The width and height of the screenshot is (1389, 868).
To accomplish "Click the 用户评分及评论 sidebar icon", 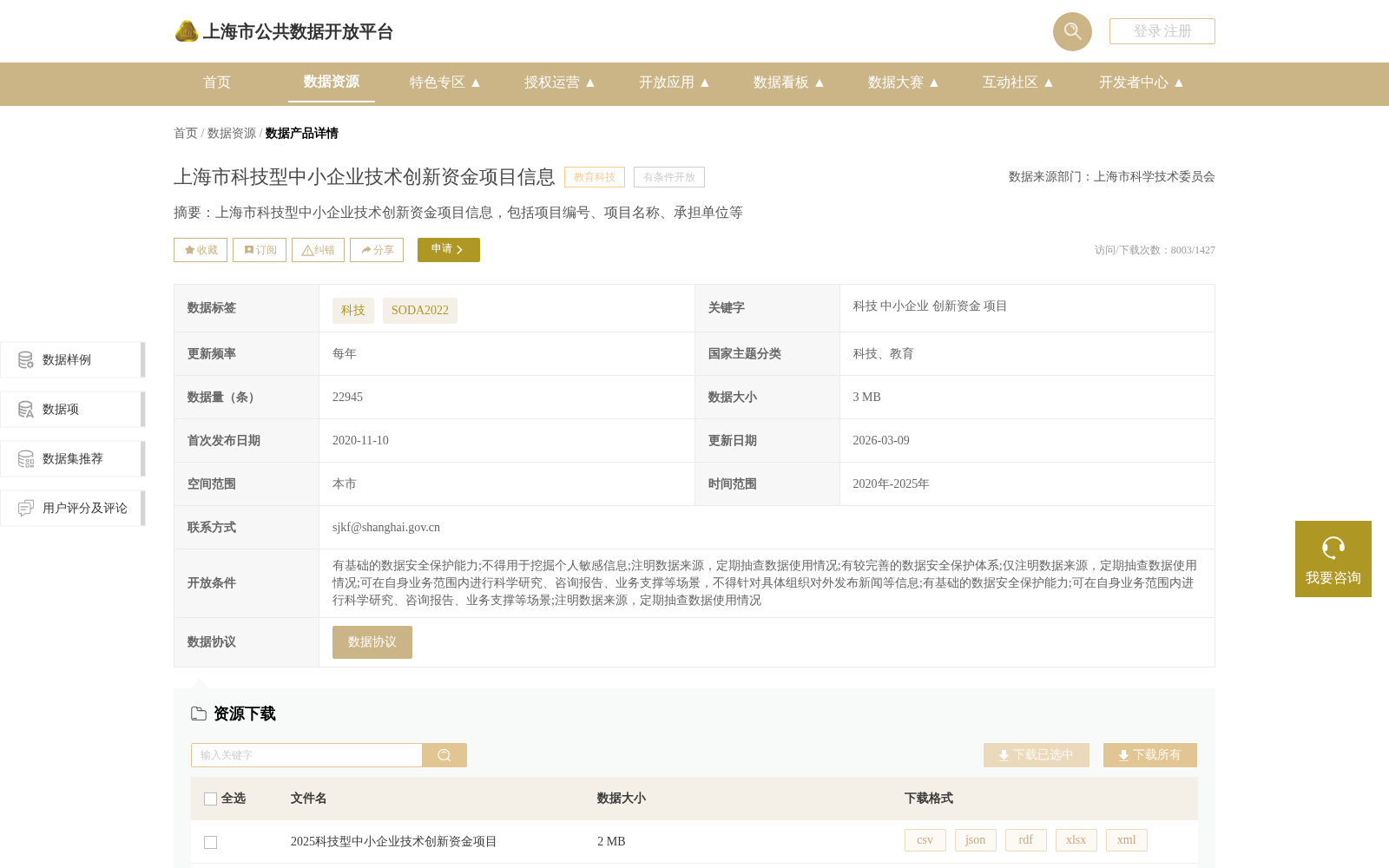I will (26, 508).
